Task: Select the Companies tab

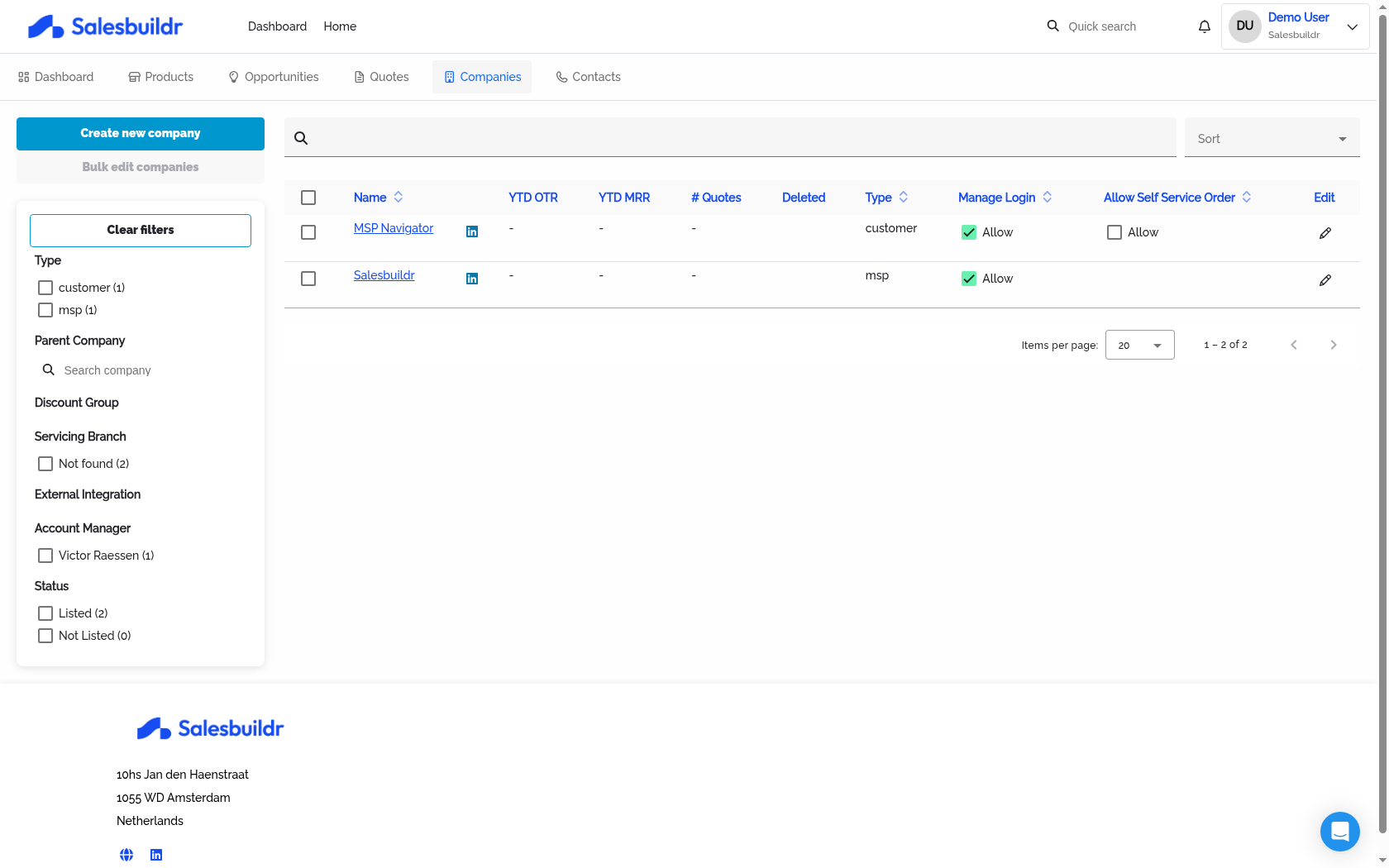Action: pos(482,77)
